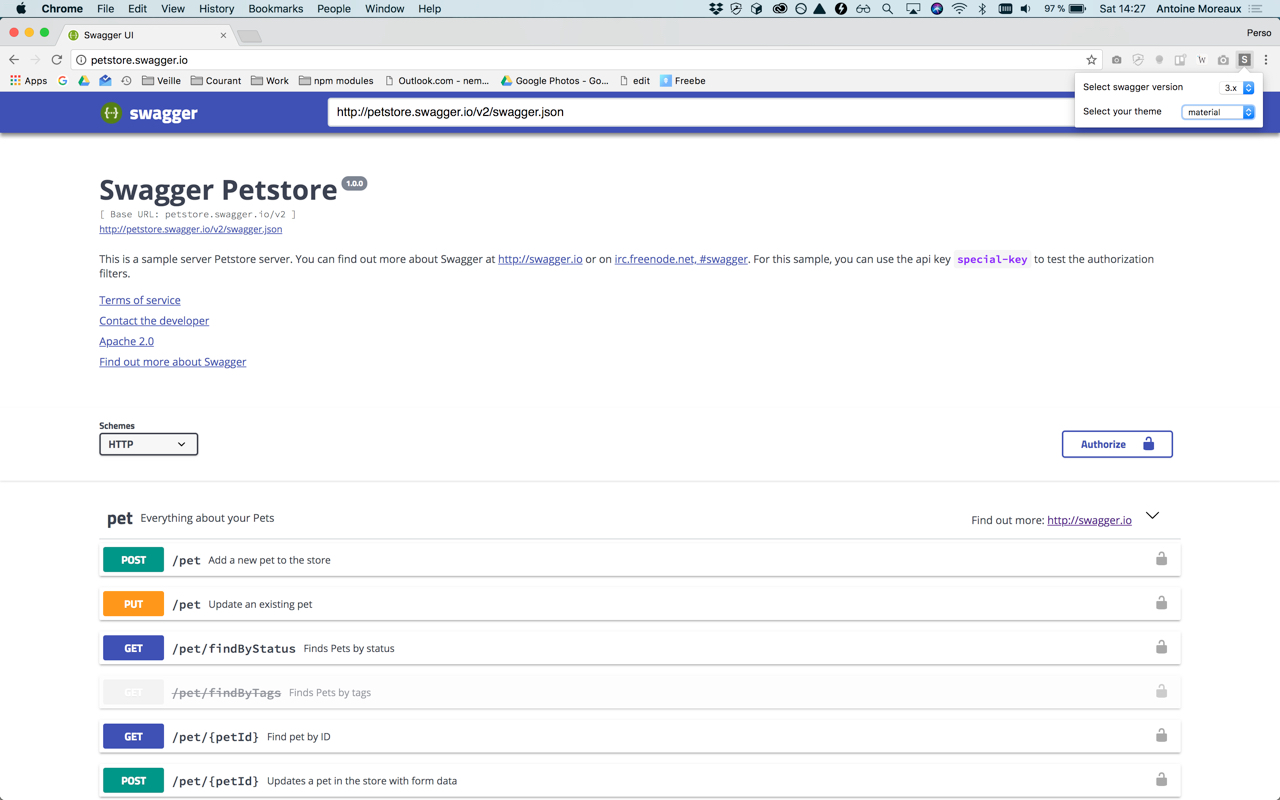This screenshot has height=800, width=1280.
Task: Open the Apple menu
Action: 21,9
